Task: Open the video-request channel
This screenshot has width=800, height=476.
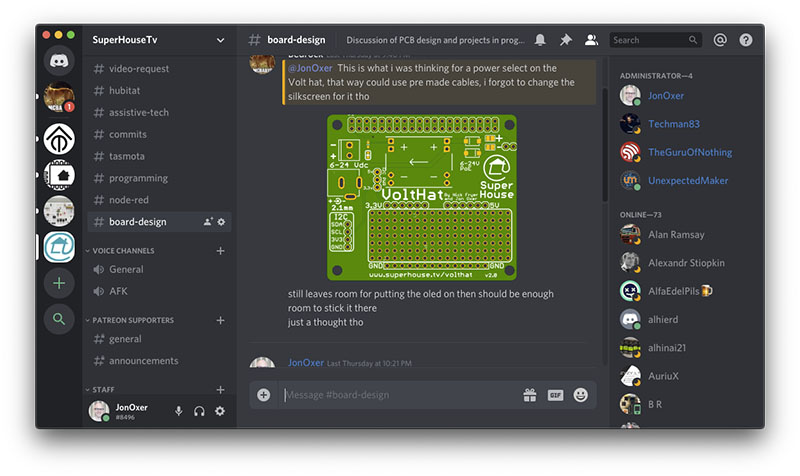Action: [159, 69]
